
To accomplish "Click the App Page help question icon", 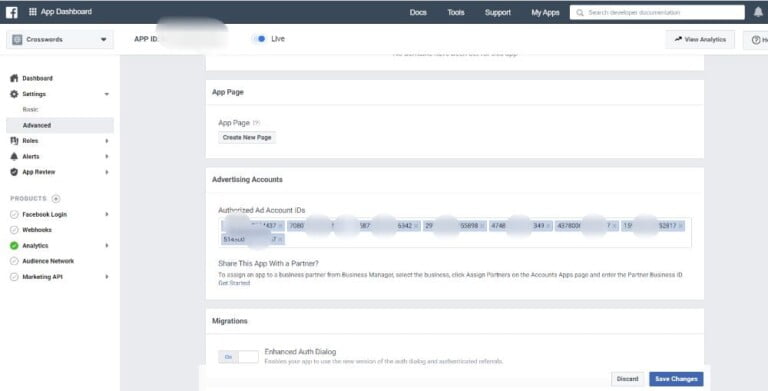I will tap(256, 123).
